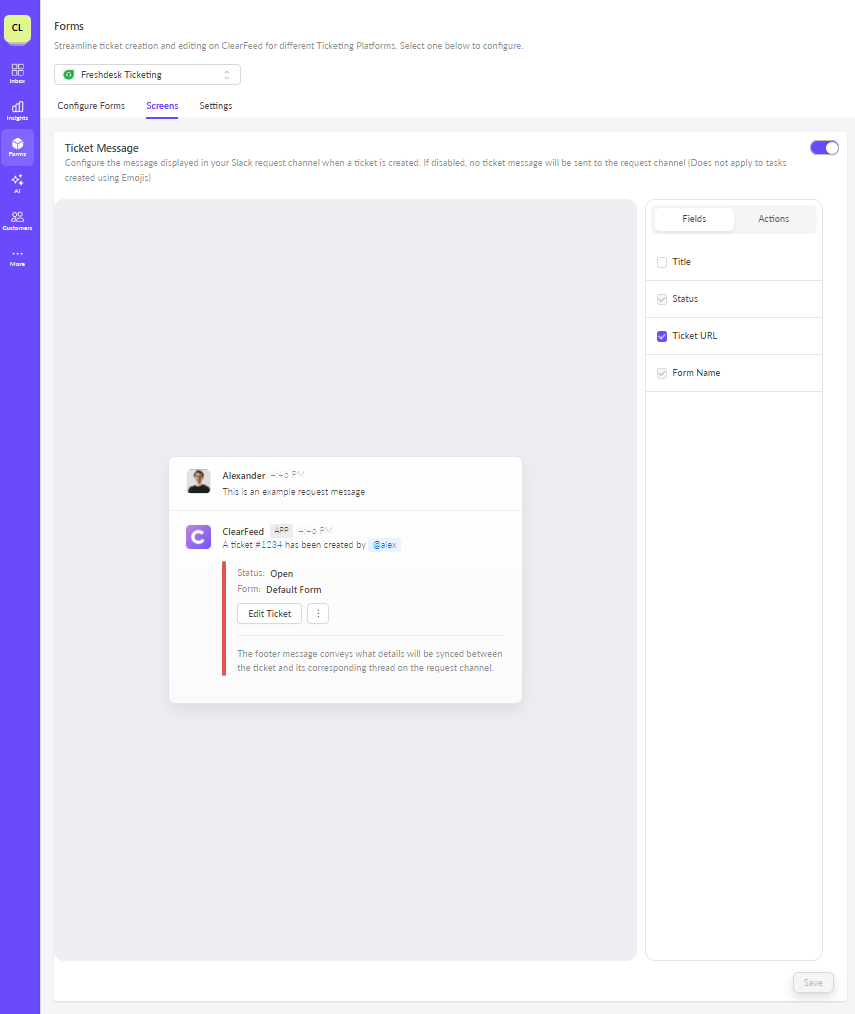Open the Freshdesk Ticketing platform dropdown
Viewport: 855px width, 1014px height.
pos(147,75)
